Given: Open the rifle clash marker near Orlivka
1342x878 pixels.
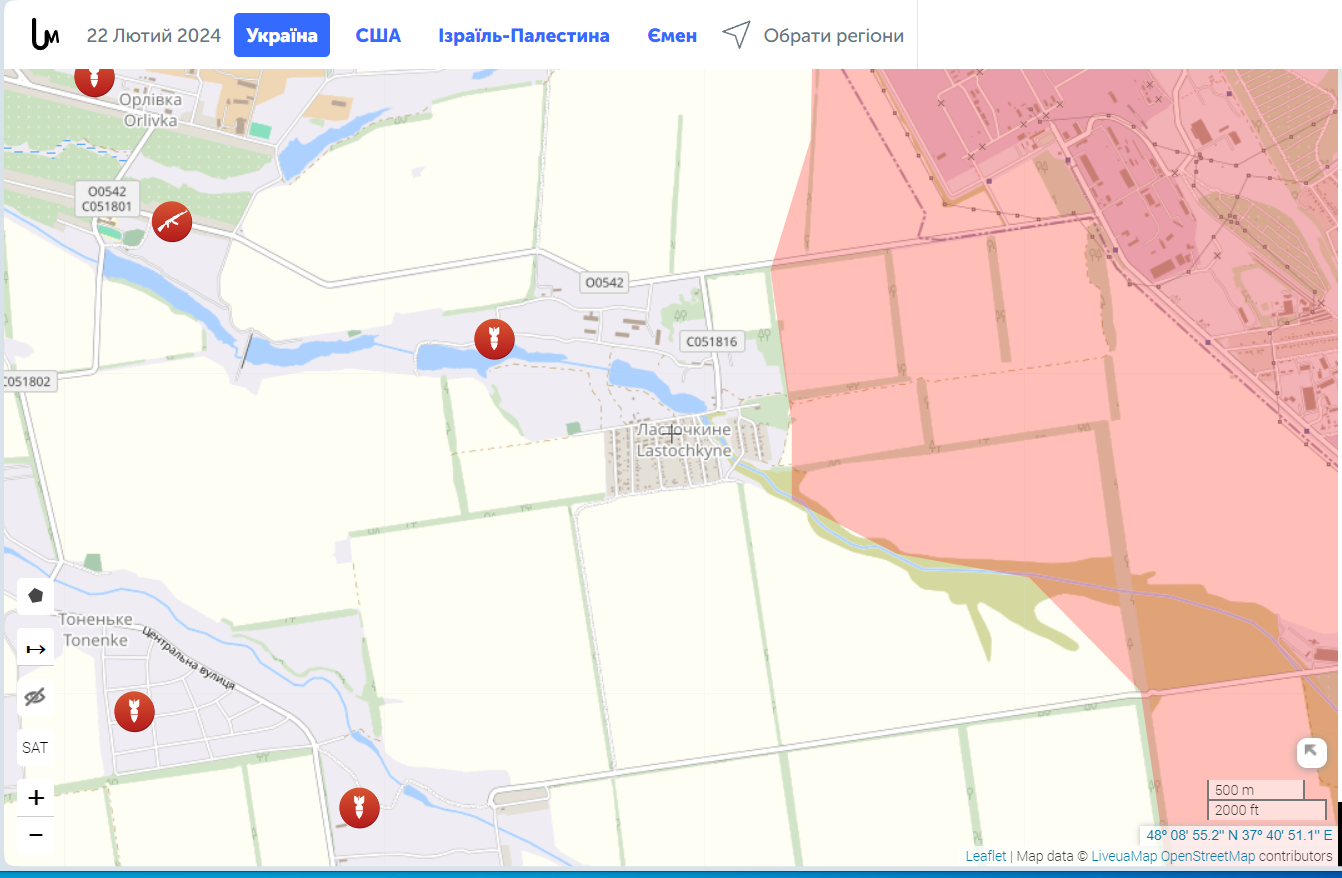Looking at the screenshot, I should (172, 221).
